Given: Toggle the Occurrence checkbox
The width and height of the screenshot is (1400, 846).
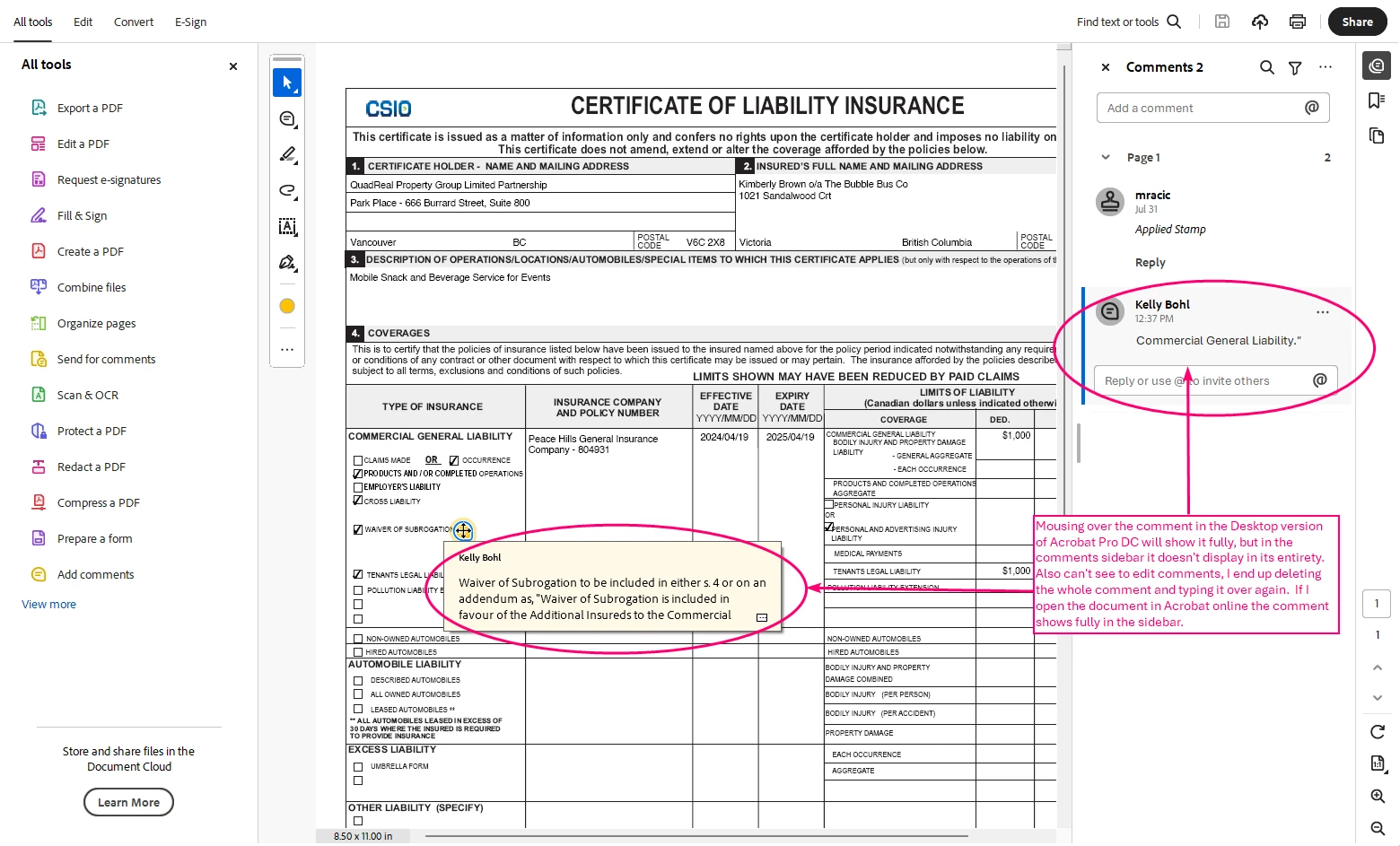Looking at the screenshot, I should [454, 460].
